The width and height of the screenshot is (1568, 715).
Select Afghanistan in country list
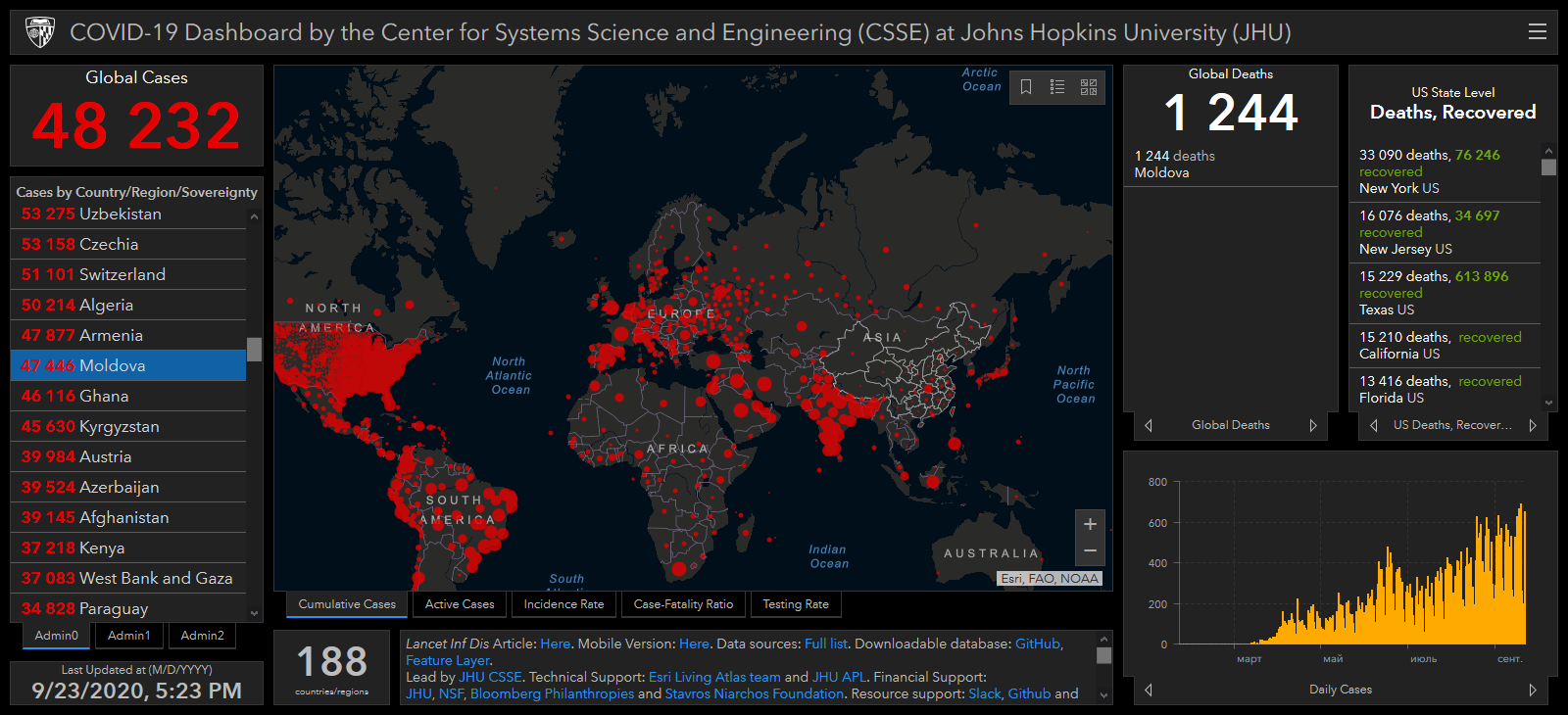[128, 517]
